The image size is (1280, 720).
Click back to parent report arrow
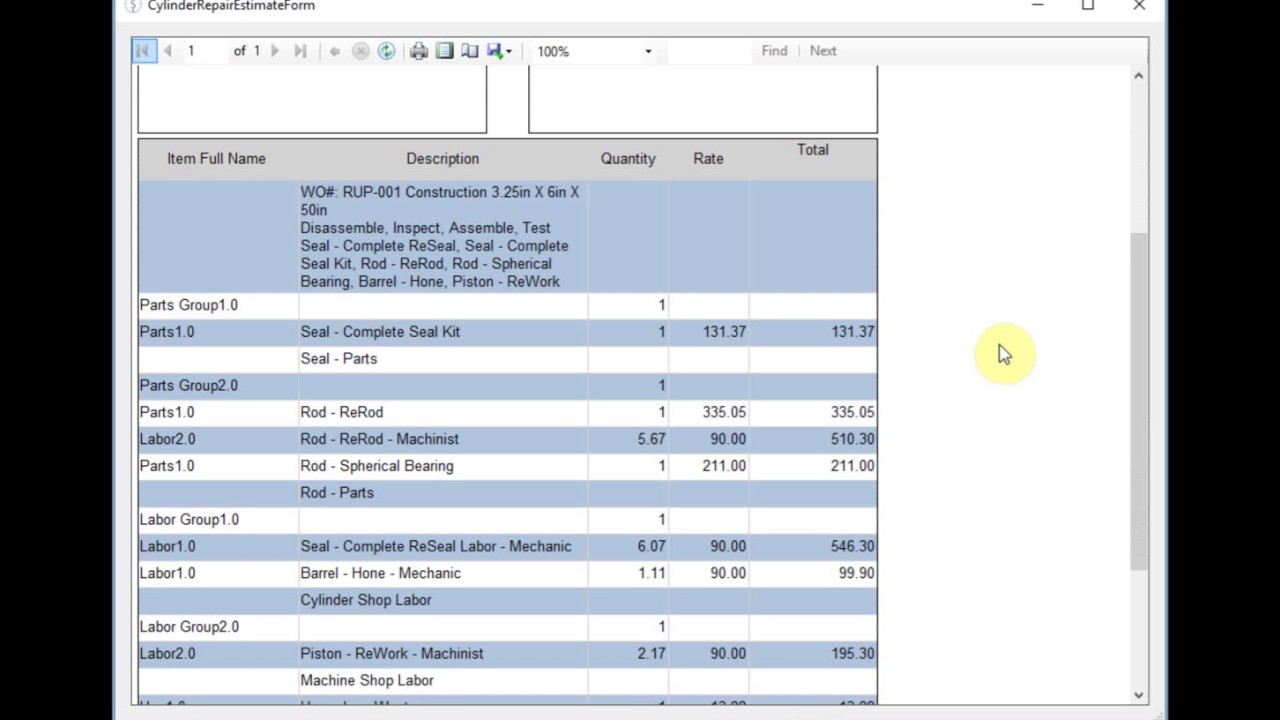335,51
